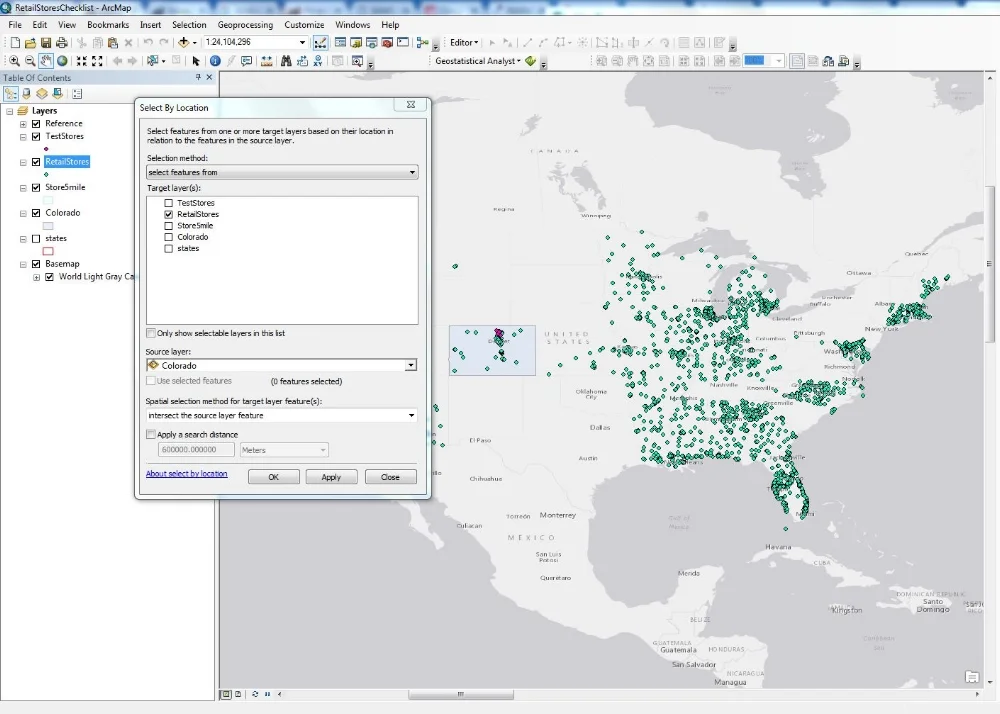1000x714 pixels.
Task: Click the states layer red symbol swatch
Action: [48, 251]
